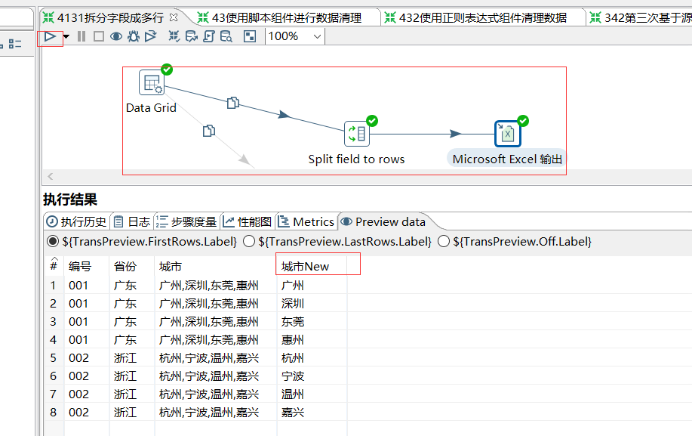Explore database connection icon
Screen dimensions: 693x436
(x=226, y=36)
